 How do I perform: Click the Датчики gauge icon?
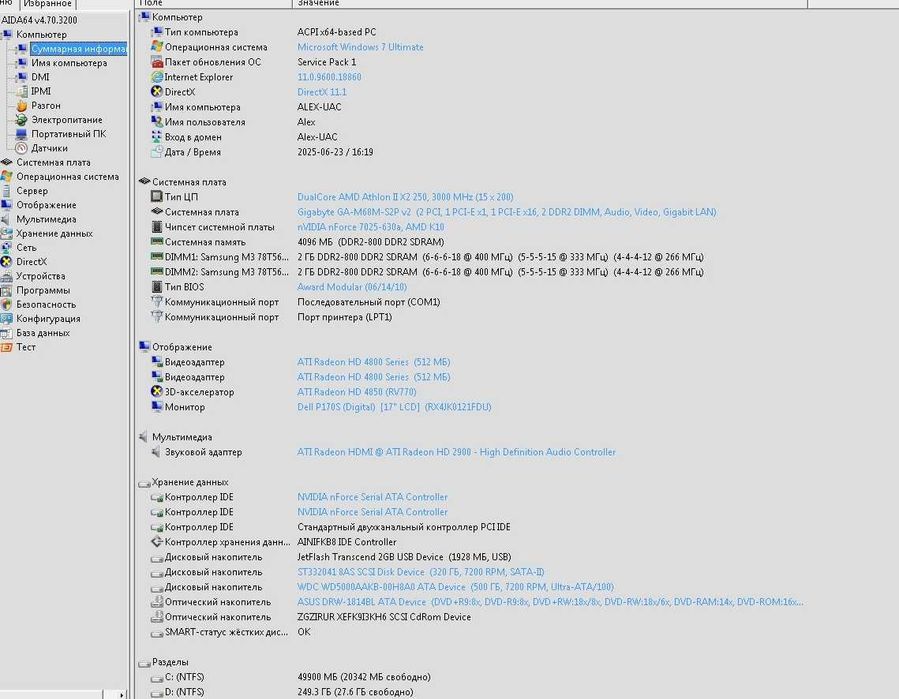coord(22,148)
